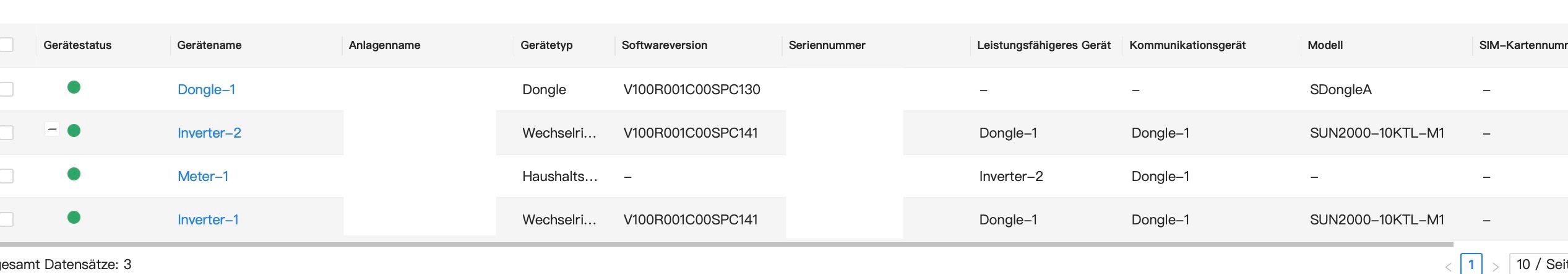Toggle the select-all checkbox in header
Image resolution: width=1568 pixels, height=274 pixels.
tap(6, 45)
